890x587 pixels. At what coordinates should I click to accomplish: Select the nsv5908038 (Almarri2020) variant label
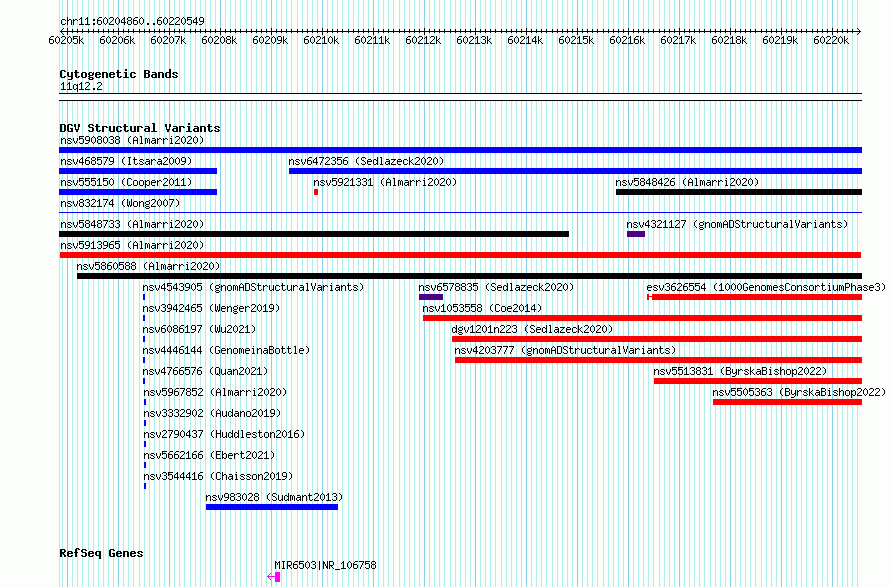(x=132, y=140)
